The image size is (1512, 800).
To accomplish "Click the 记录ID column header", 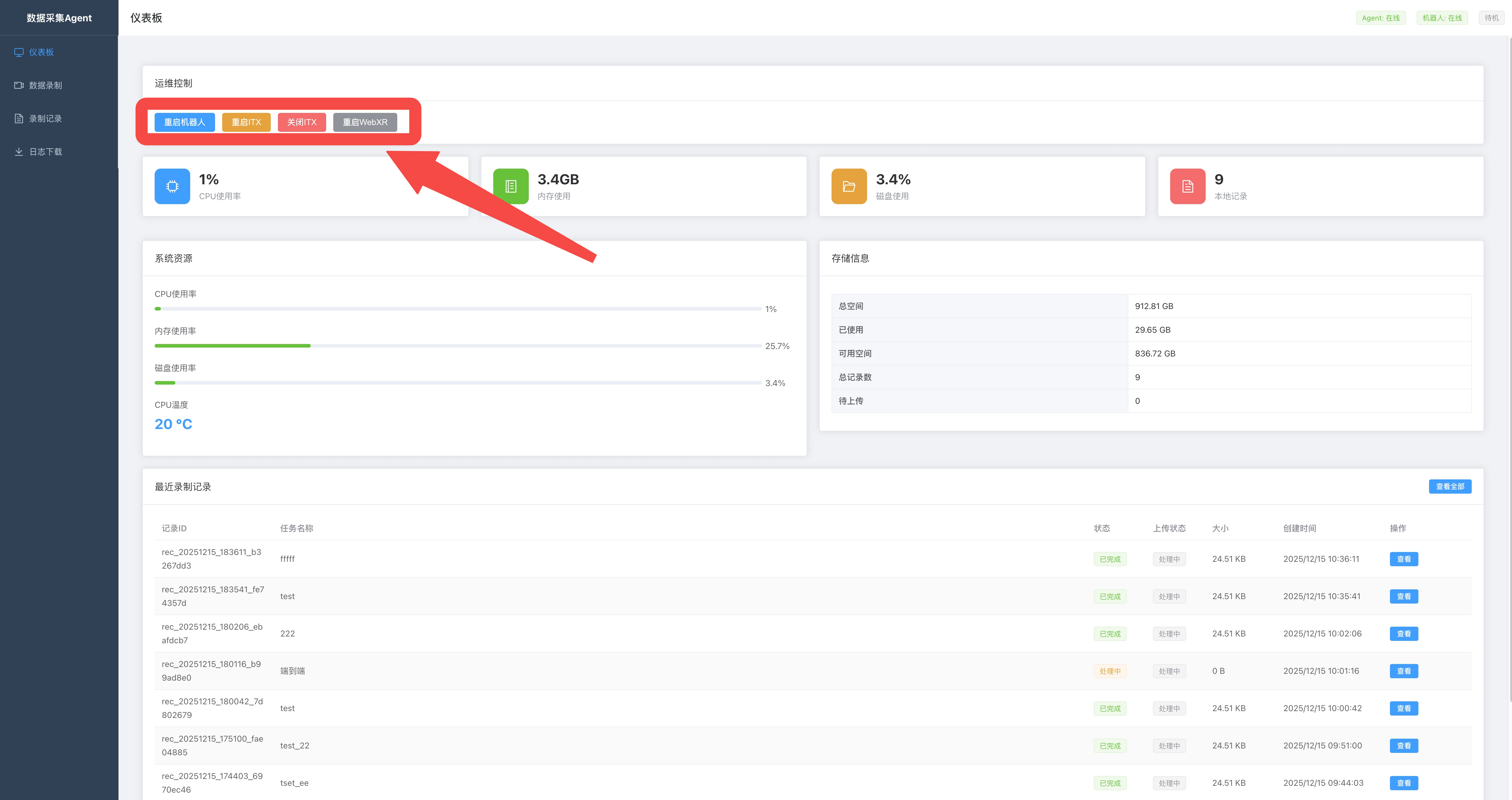I will click(174, 528).
